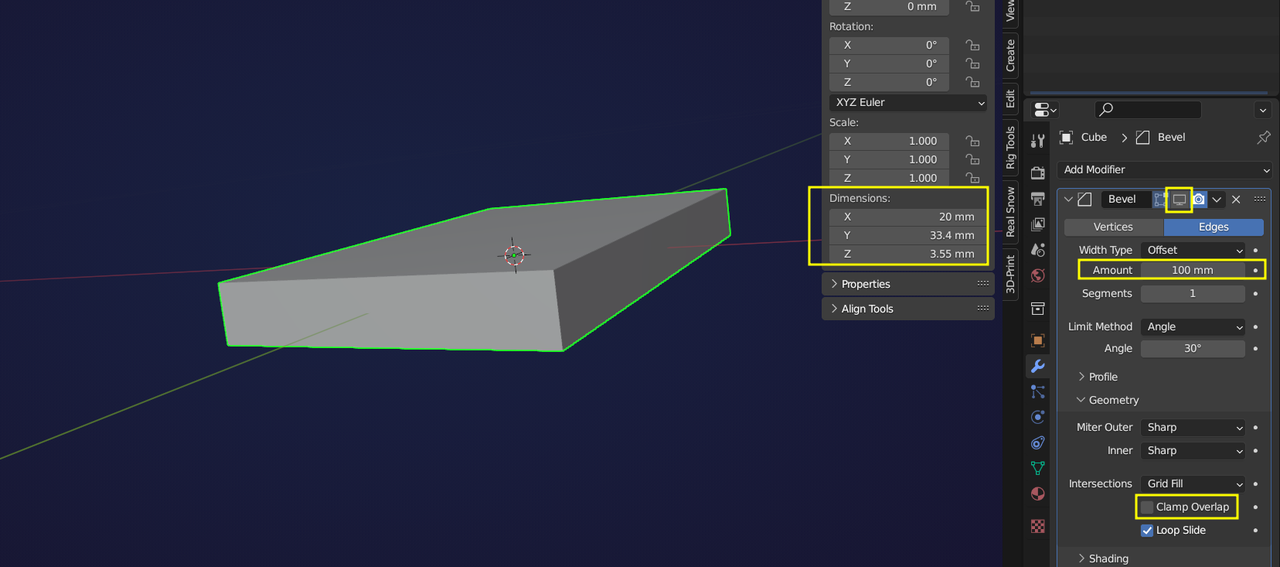Open the Modifiers wrench tab icon
Screen dimensions: 1280x567
pos(1038,366)
